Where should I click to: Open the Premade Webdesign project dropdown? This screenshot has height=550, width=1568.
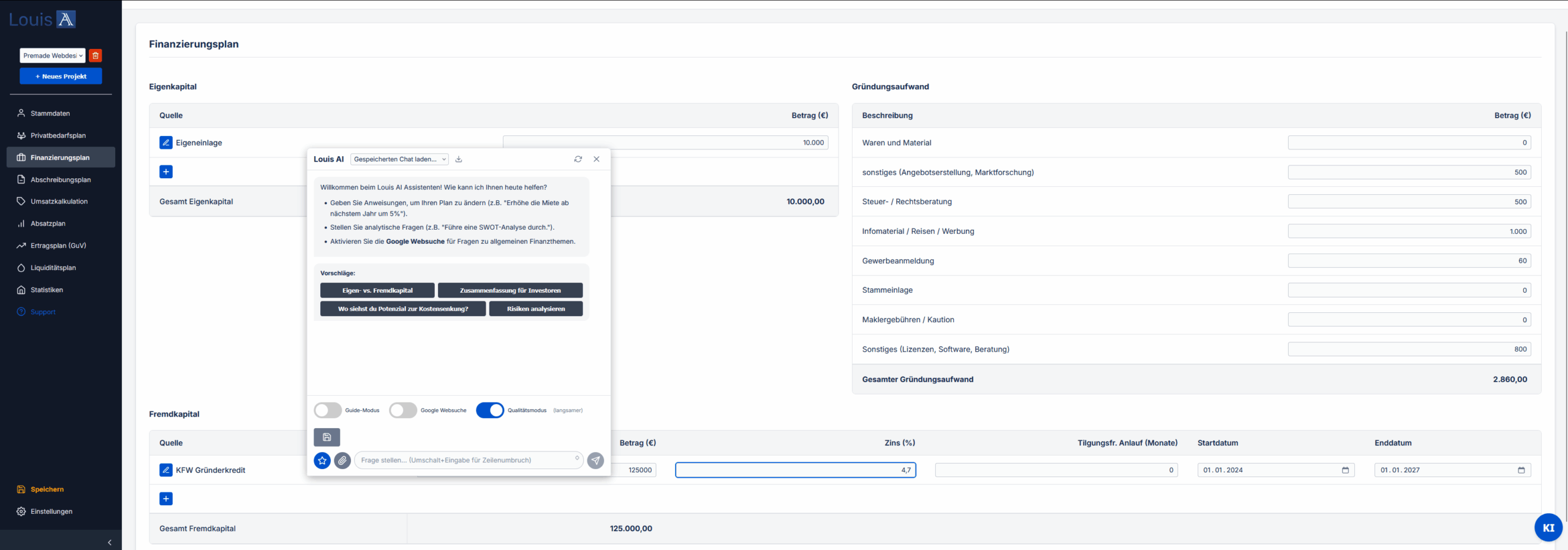53,56
